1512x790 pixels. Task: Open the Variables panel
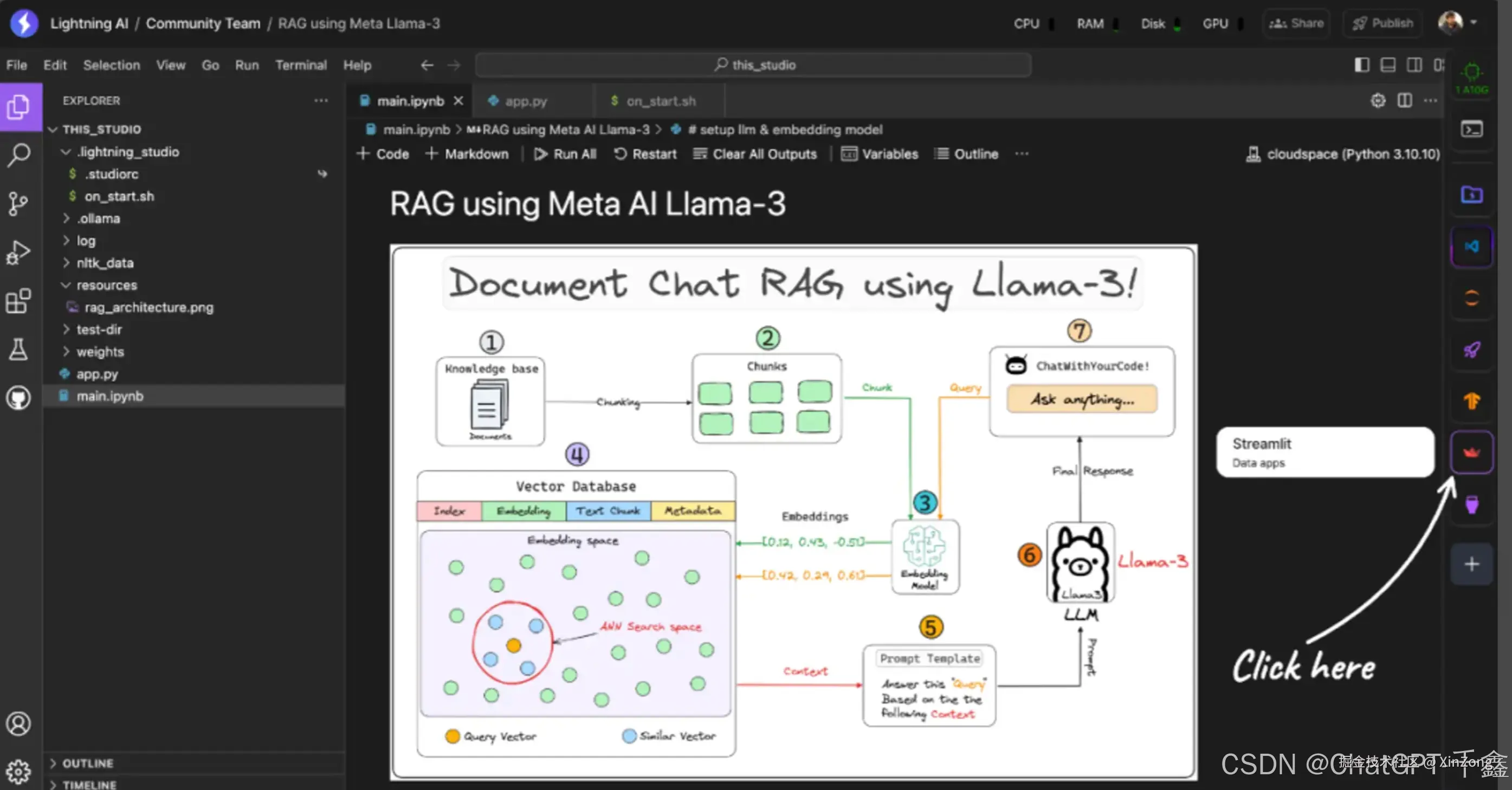pyautogui.click(x=879, y=154)
